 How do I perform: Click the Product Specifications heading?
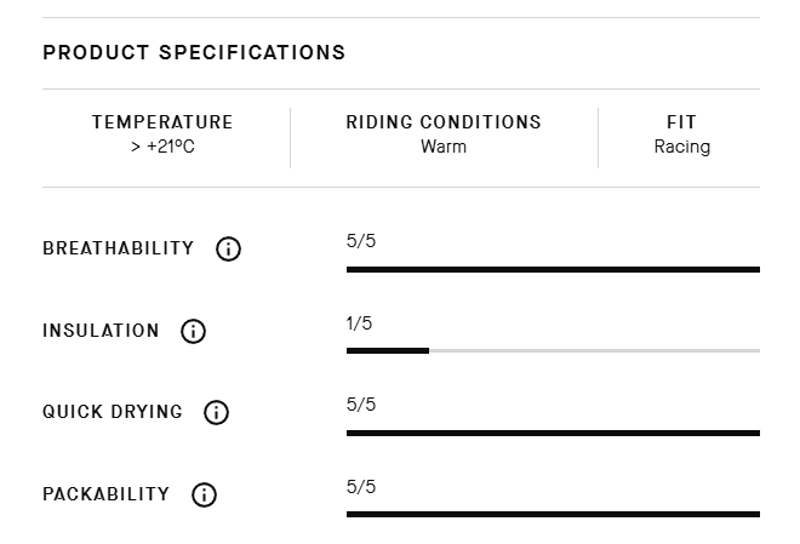[194, 53]
